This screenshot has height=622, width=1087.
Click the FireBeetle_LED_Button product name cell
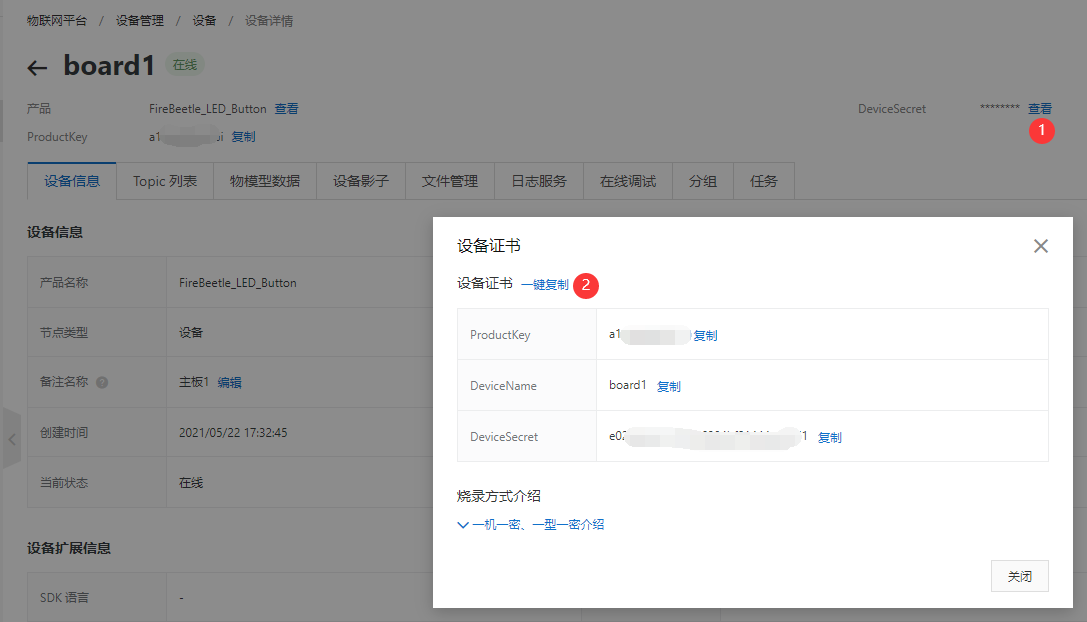(x=238, y=283)
